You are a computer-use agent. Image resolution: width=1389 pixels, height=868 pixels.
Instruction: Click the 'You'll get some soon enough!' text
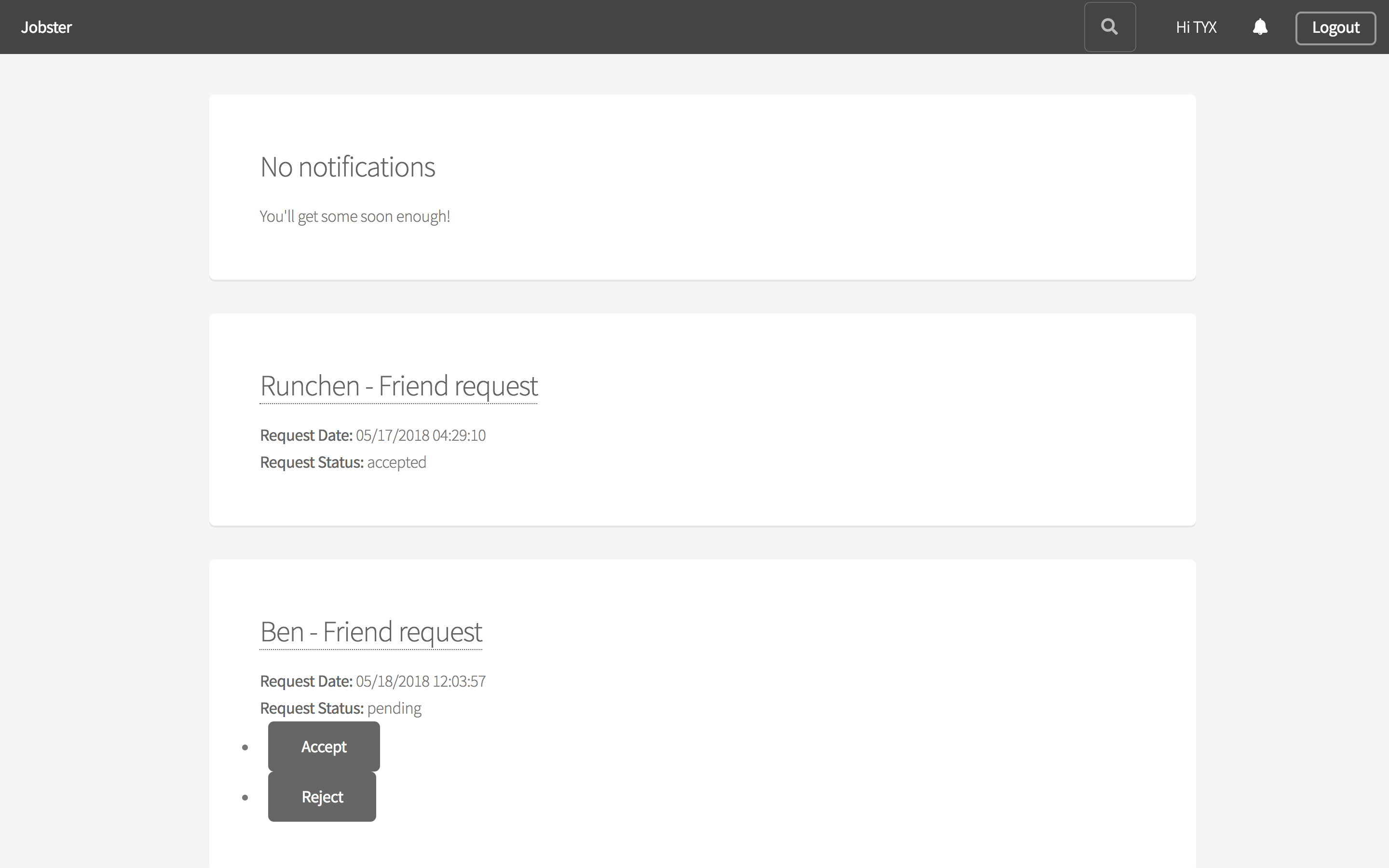[354, 217]
